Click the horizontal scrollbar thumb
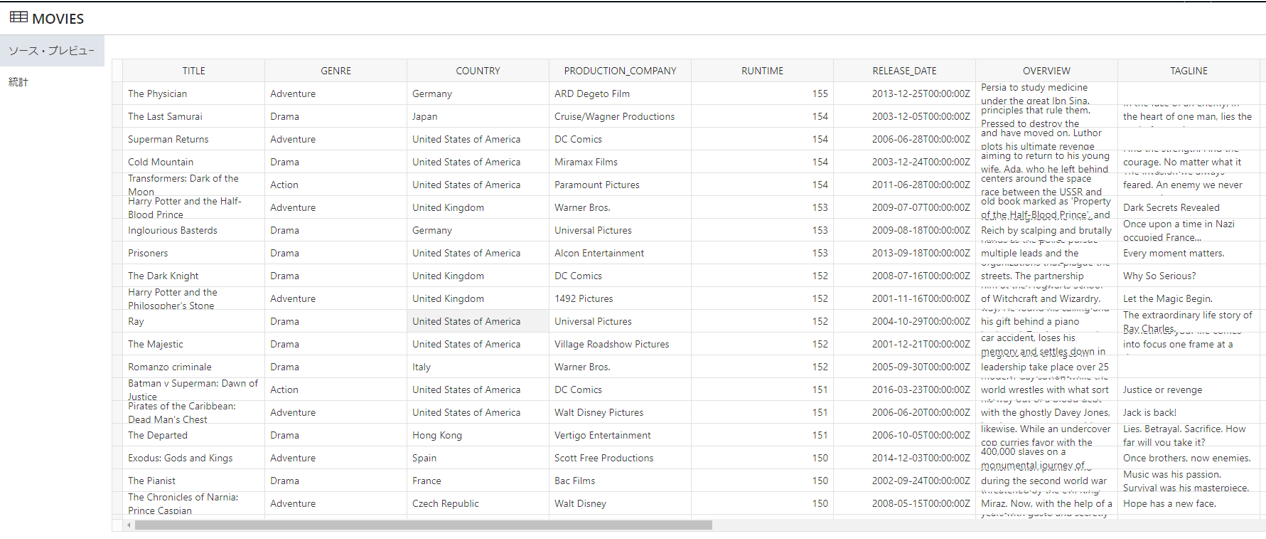This screenshot has width=1266, height=539. pyautogui.click(x=422, y=525)
